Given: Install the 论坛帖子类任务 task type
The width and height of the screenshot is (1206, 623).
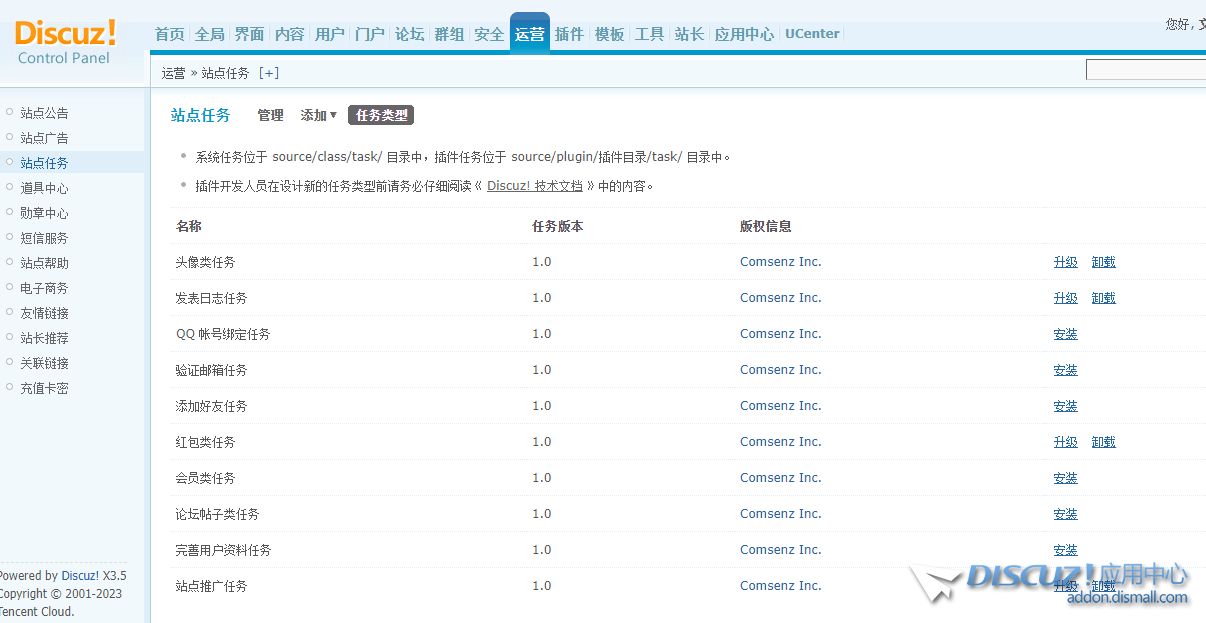Looking at the screenshot, I should [x=1065, y=514].
